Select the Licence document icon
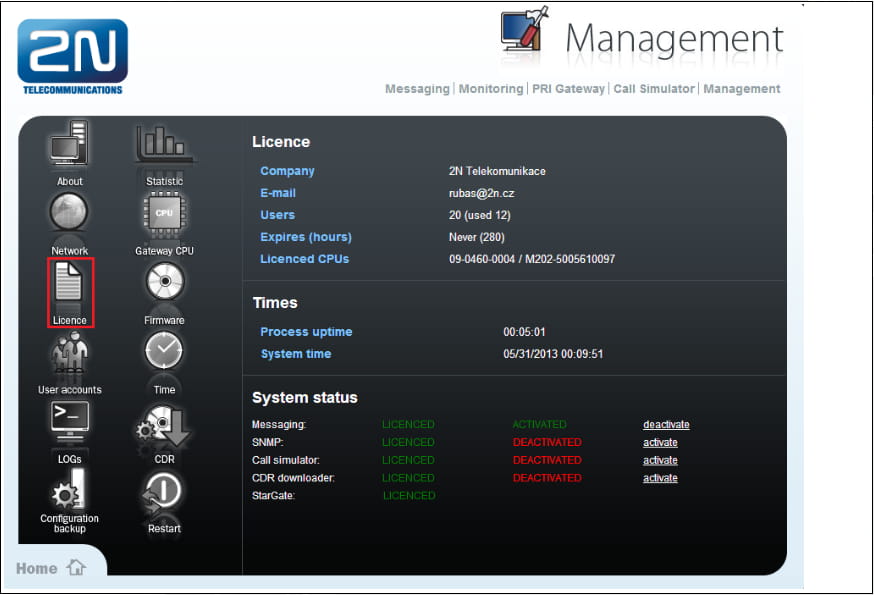The width and height of the screenshot is (874, 595). point(69,282)
